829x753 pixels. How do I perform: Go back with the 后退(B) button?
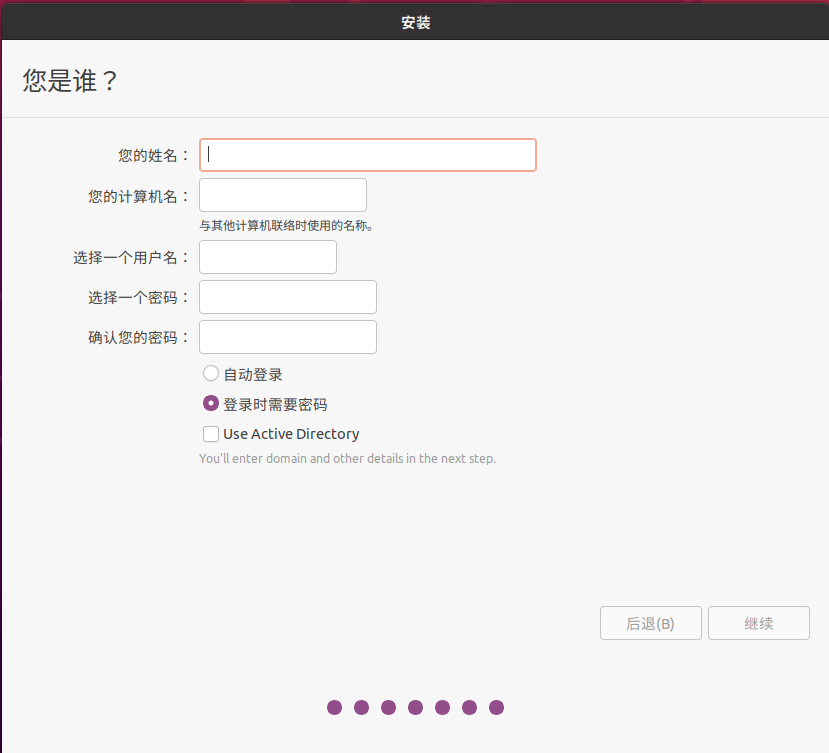tap(650, 623)
